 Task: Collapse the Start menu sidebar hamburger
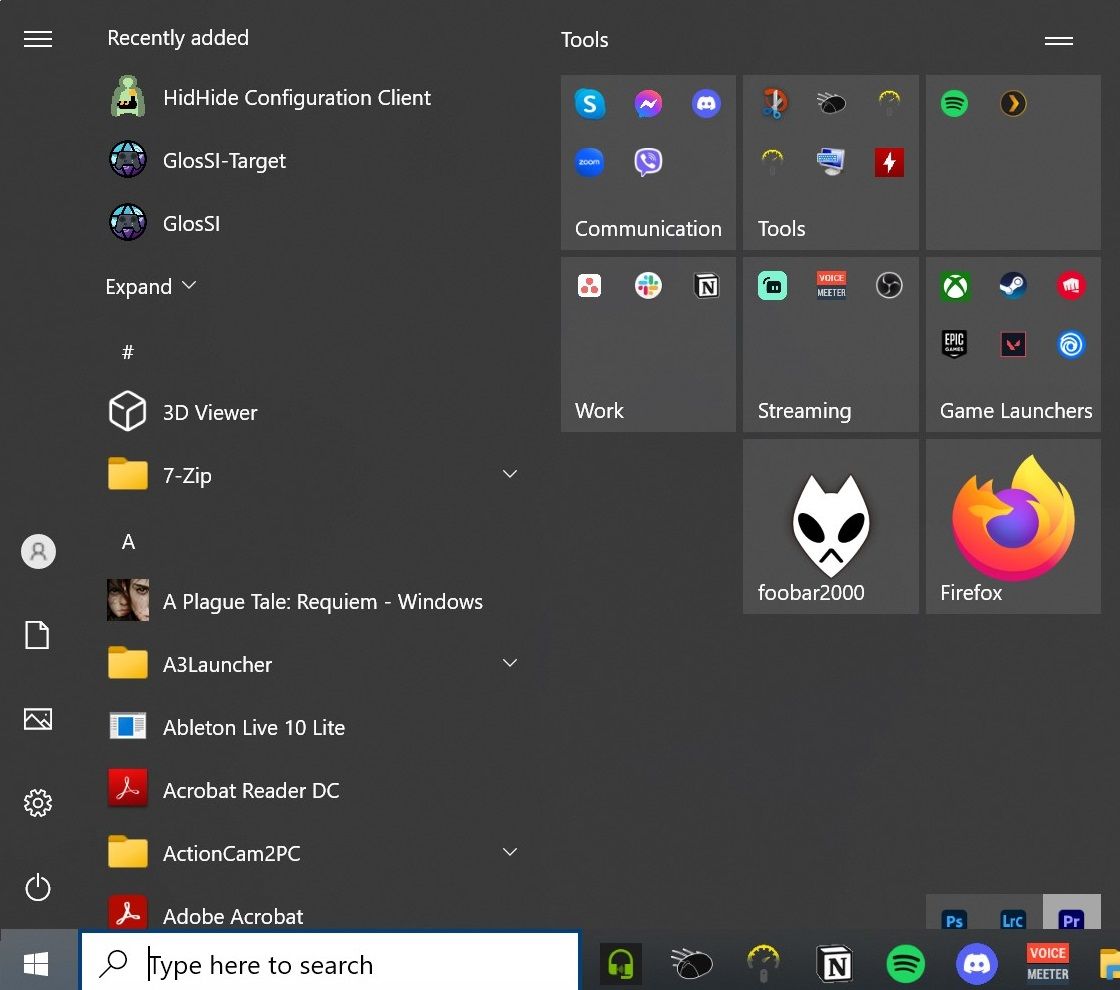point(38,39)
